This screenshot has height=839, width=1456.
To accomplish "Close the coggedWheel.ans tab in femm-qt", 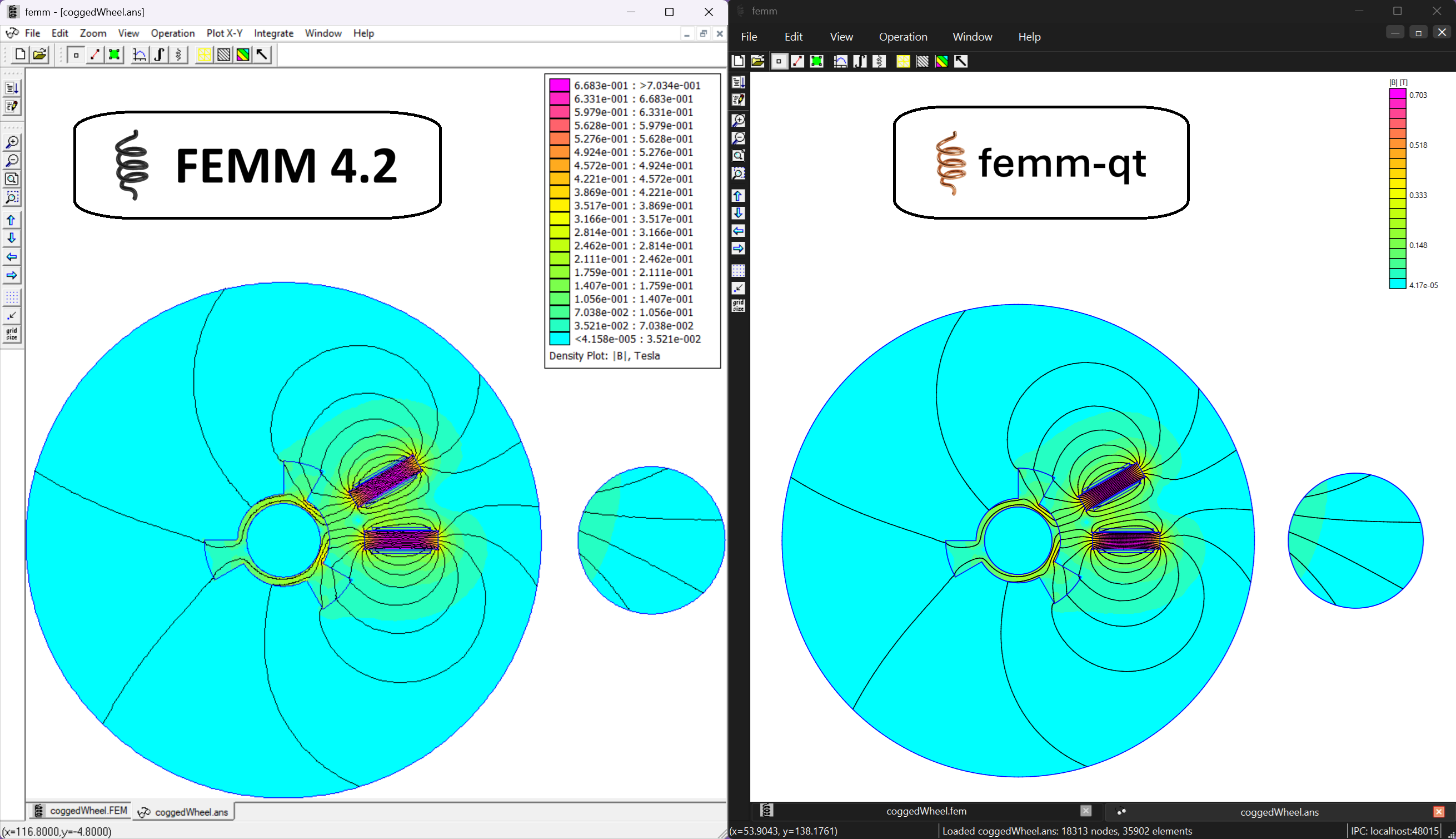I will click(1439, 812).
